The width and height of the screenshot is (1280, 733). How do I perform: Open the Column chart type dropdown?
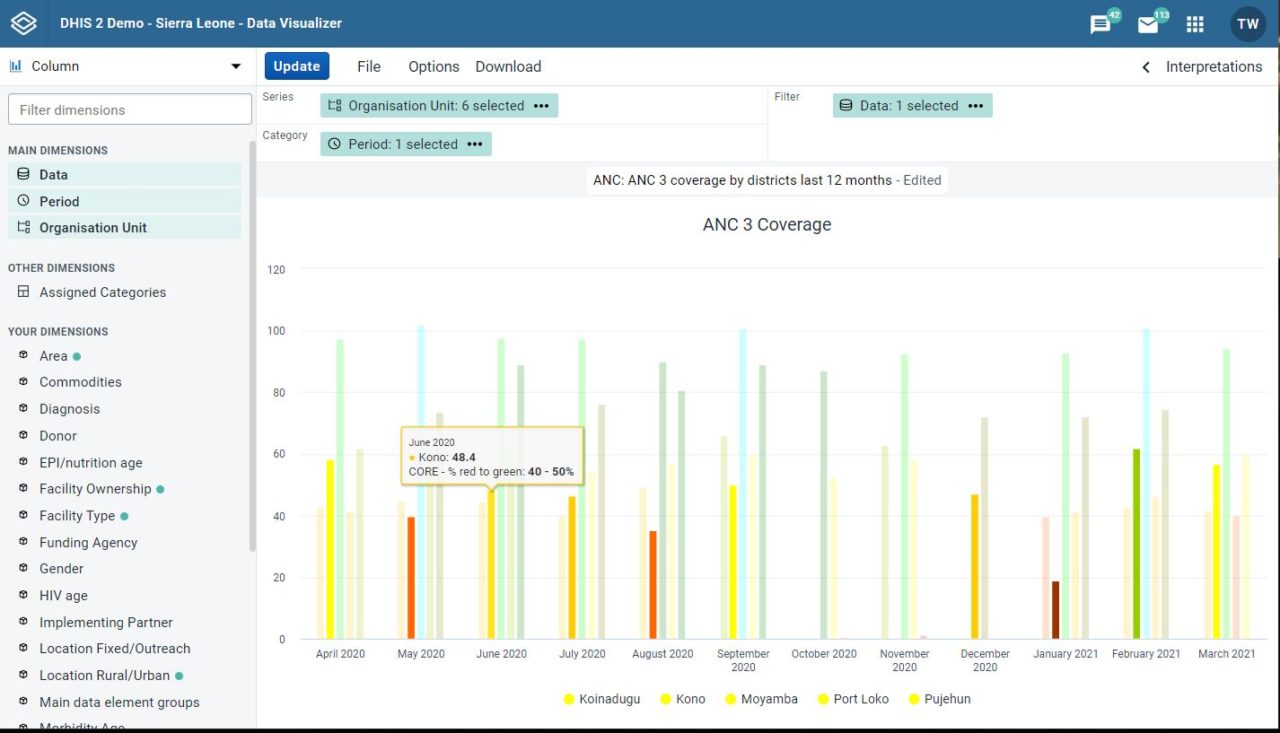(126, 66)
